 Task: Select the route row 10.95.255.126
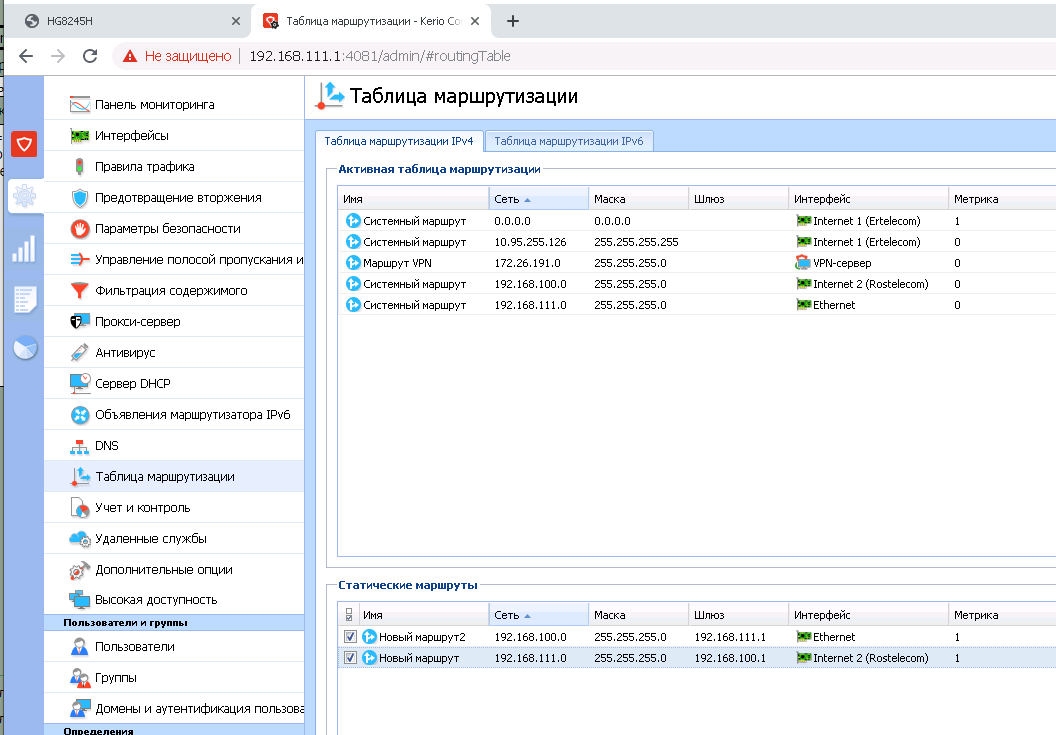pyautogui.click(x=696, y=242)
